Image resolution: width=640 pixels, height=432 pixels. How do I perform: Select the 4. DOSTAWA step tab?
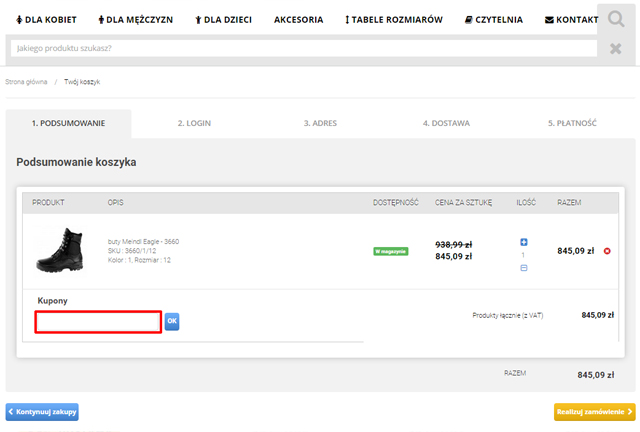pos(446,123)
